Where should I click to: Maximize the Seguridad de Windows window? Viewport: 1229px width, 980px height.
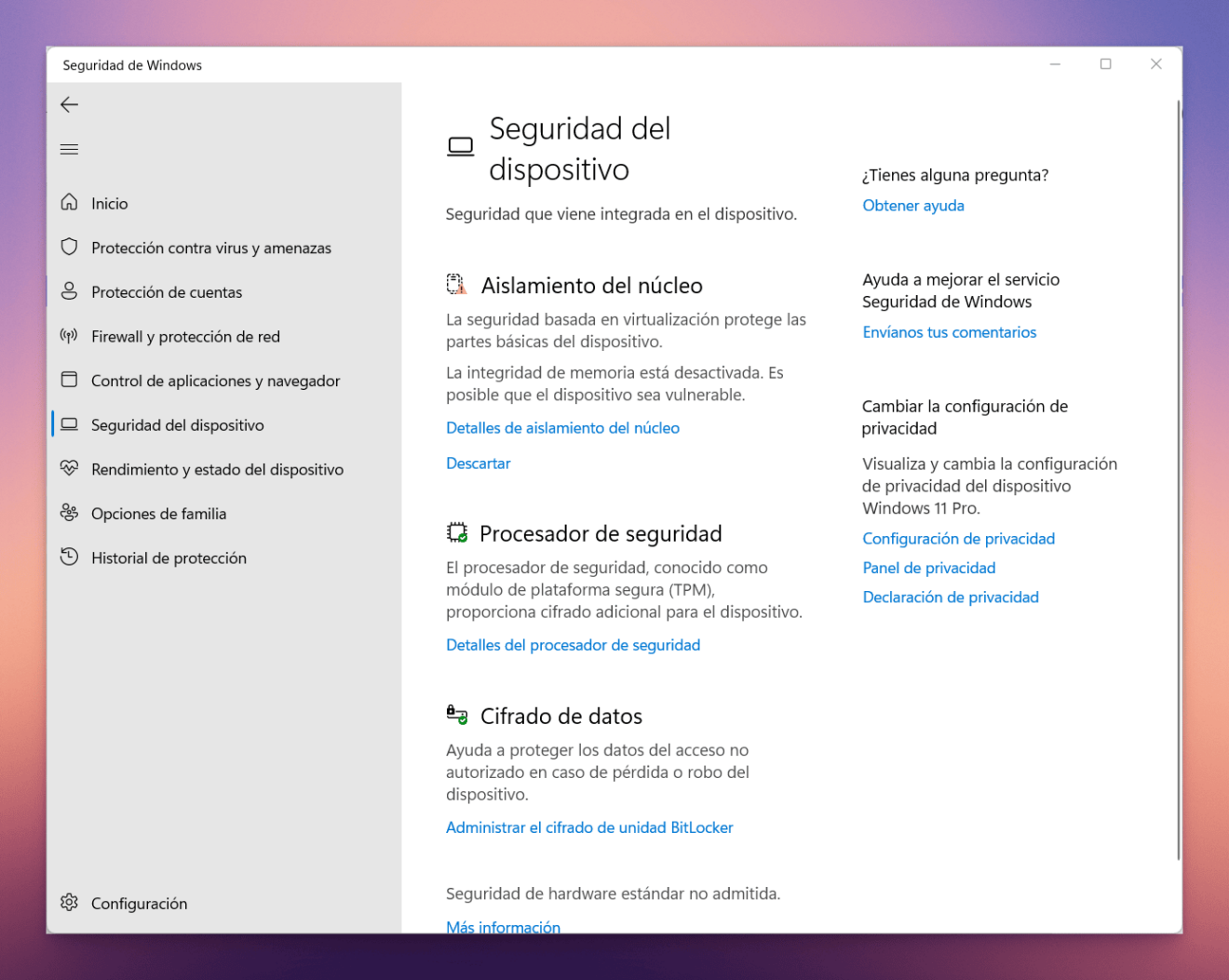point(1106,64)
